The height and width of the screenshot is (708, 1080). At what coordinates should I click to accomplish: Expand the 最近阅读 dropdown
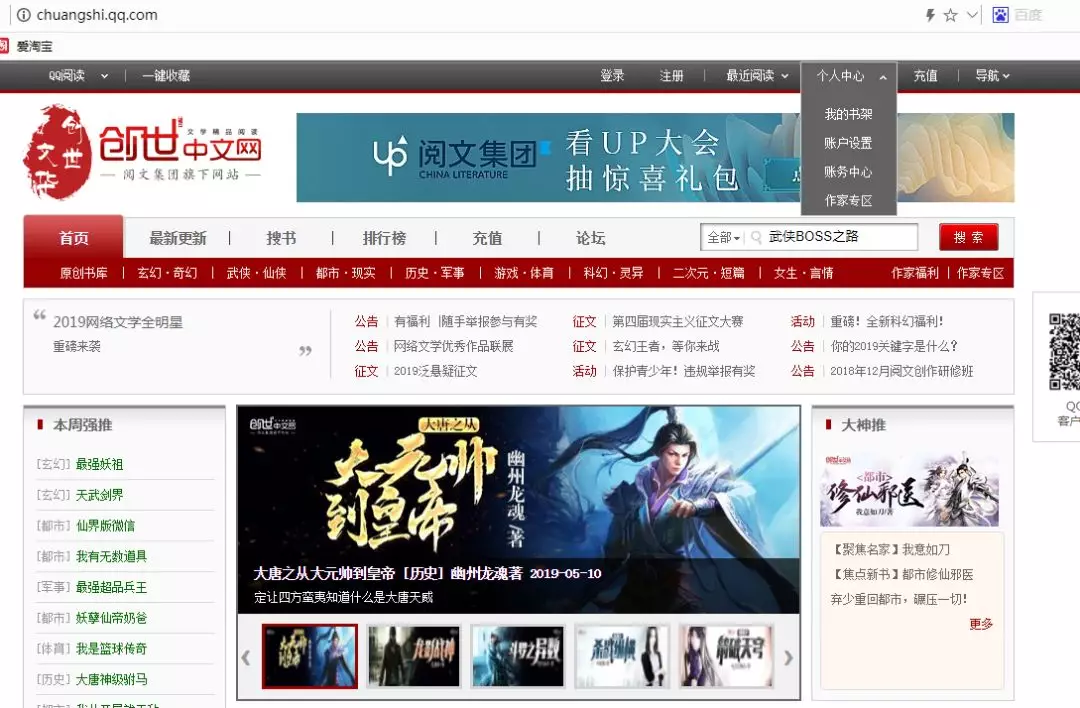[757, 76]
